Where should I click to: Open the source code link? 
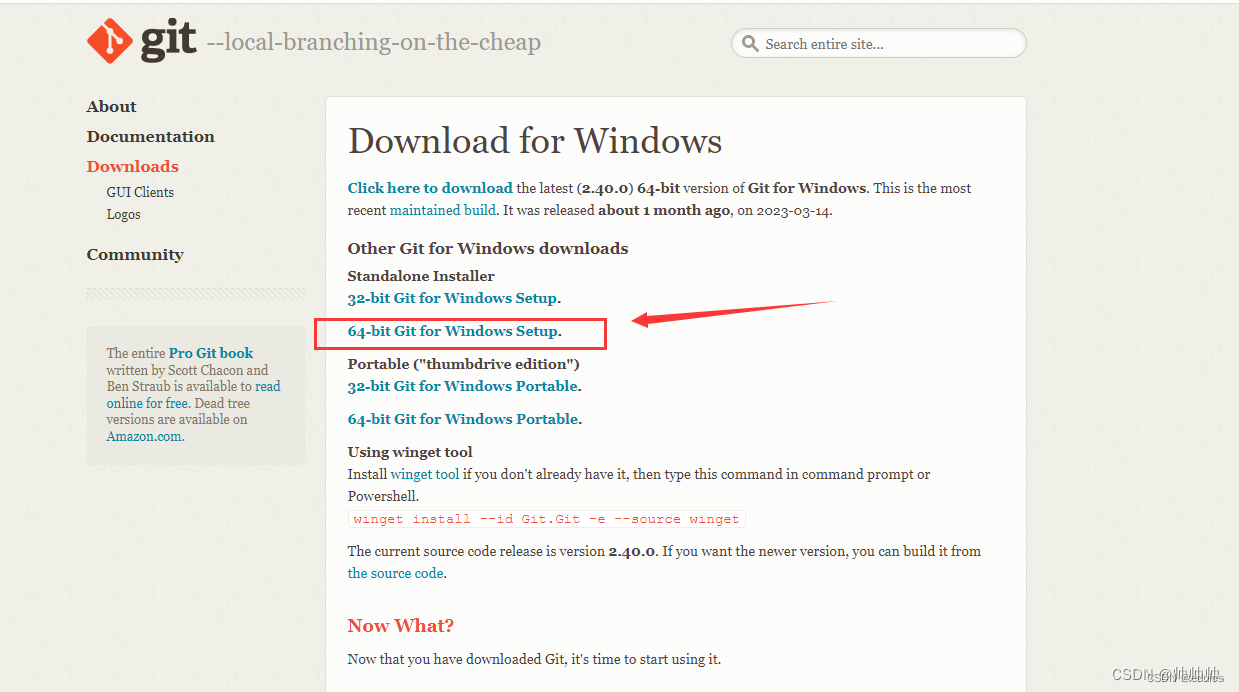click(x=395, y=573)
